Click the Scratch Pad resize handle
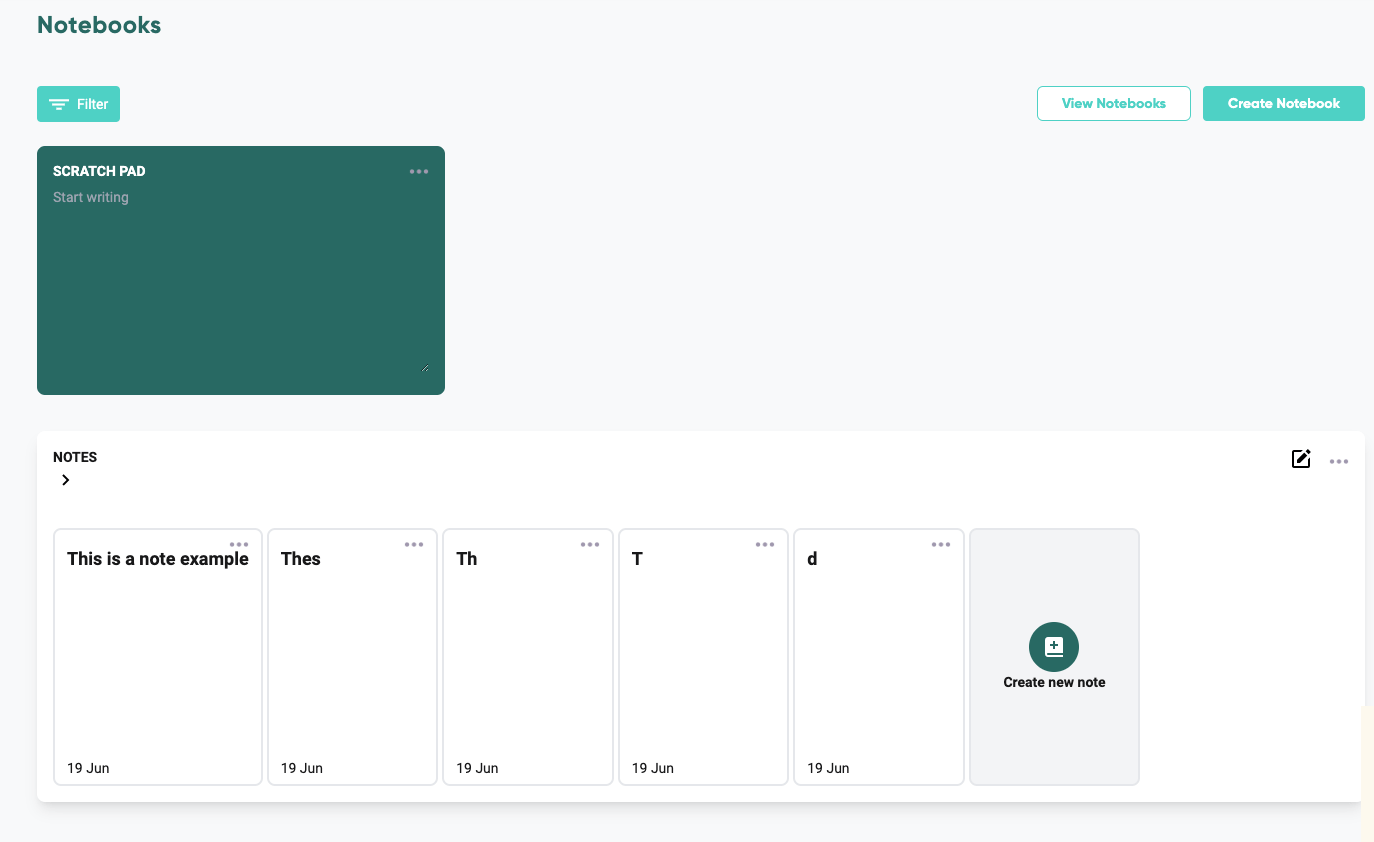 coord(425,367)
